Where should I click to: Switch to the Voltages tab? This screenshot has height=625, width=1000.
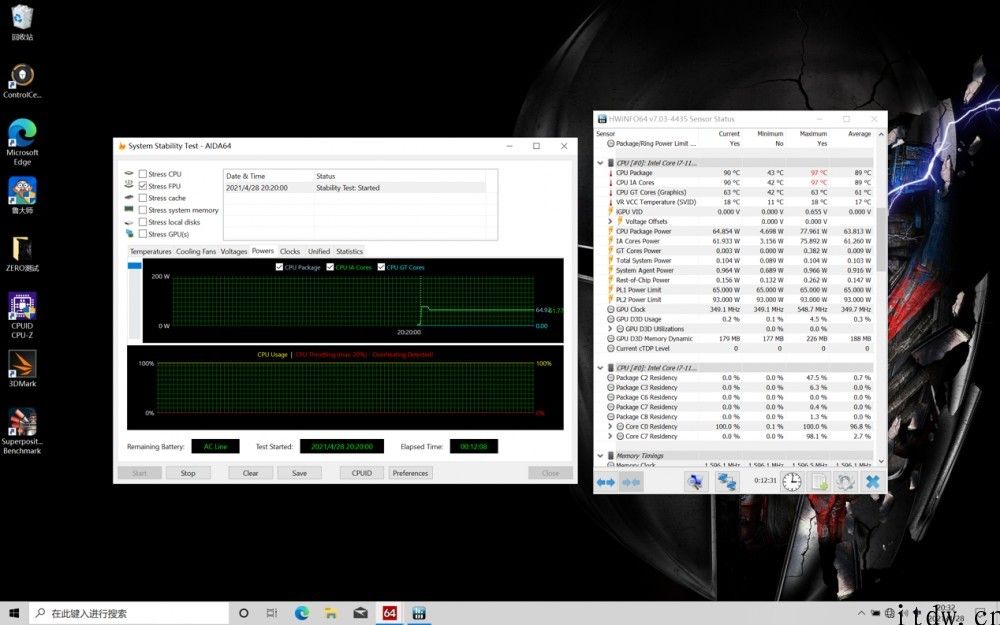tap(233, 252)
